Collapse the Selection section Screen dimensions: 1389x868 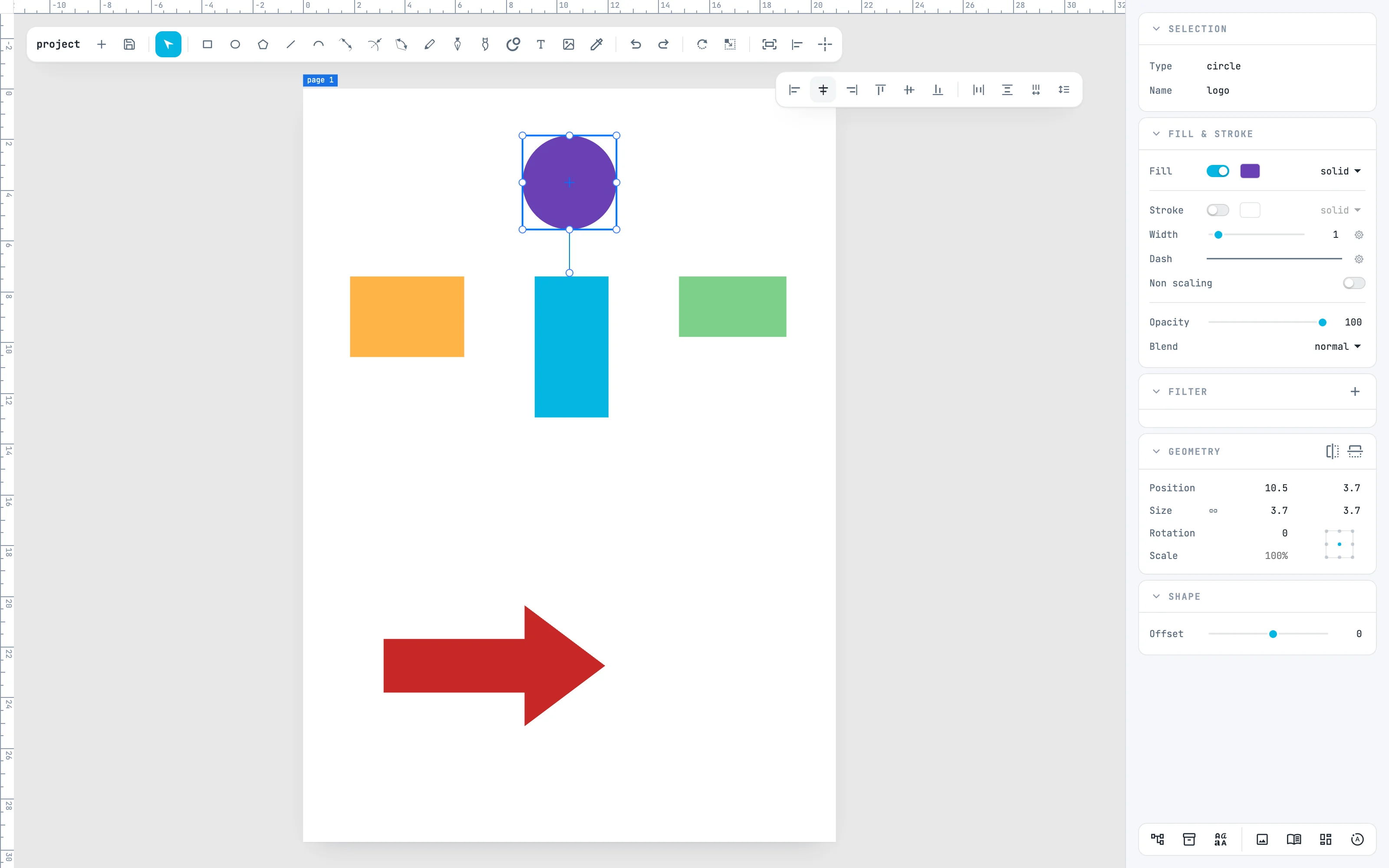pyautogui.click(x=1156, y=29)
